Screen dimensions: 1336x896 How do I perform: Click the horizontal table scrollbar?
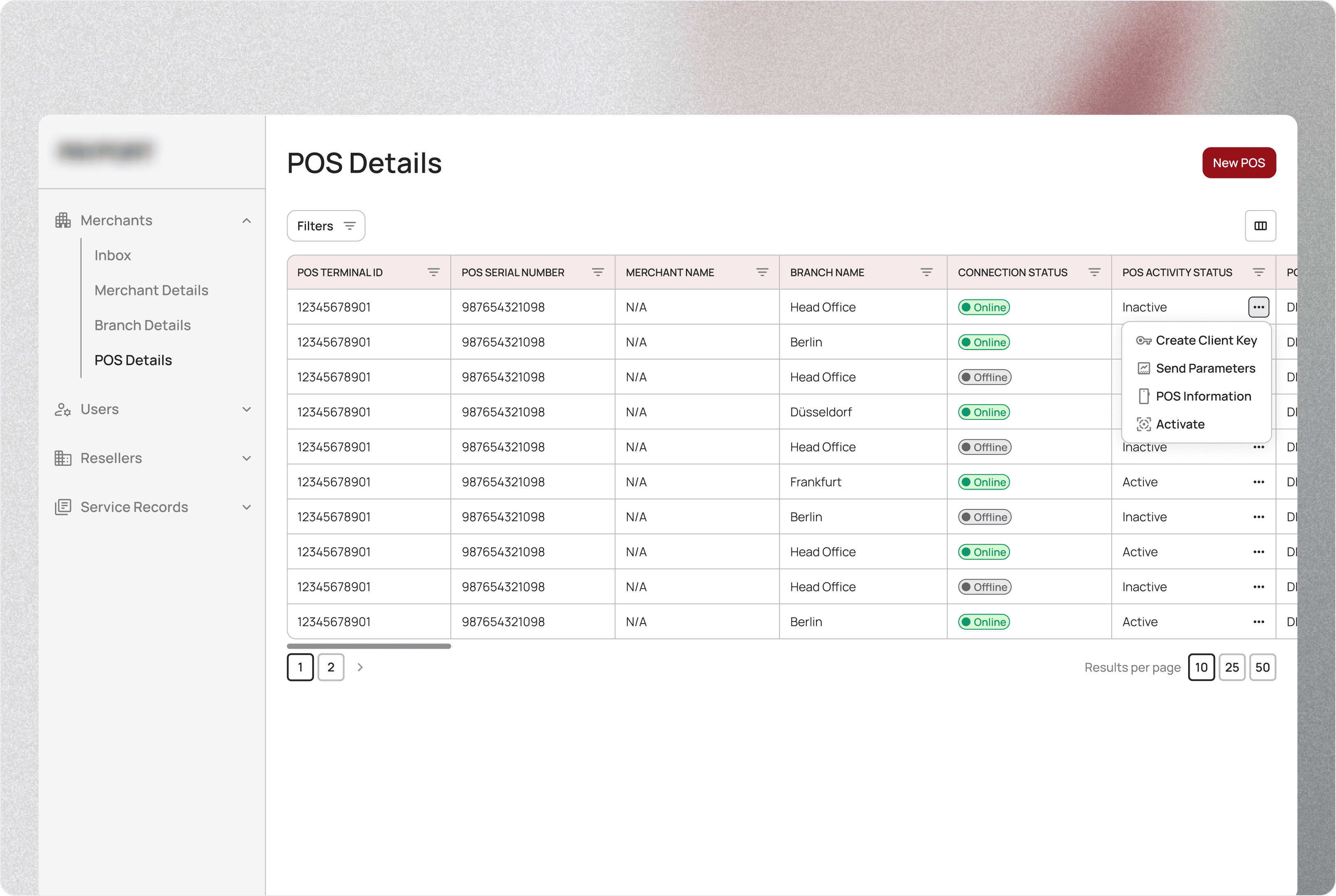369,646
